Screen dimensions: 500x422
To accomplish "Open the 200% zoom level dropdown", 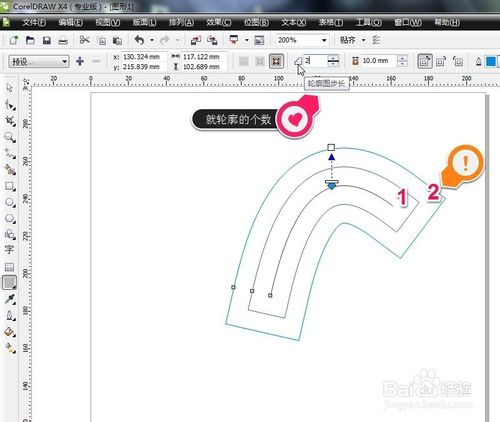I will [x=324, y=40].
